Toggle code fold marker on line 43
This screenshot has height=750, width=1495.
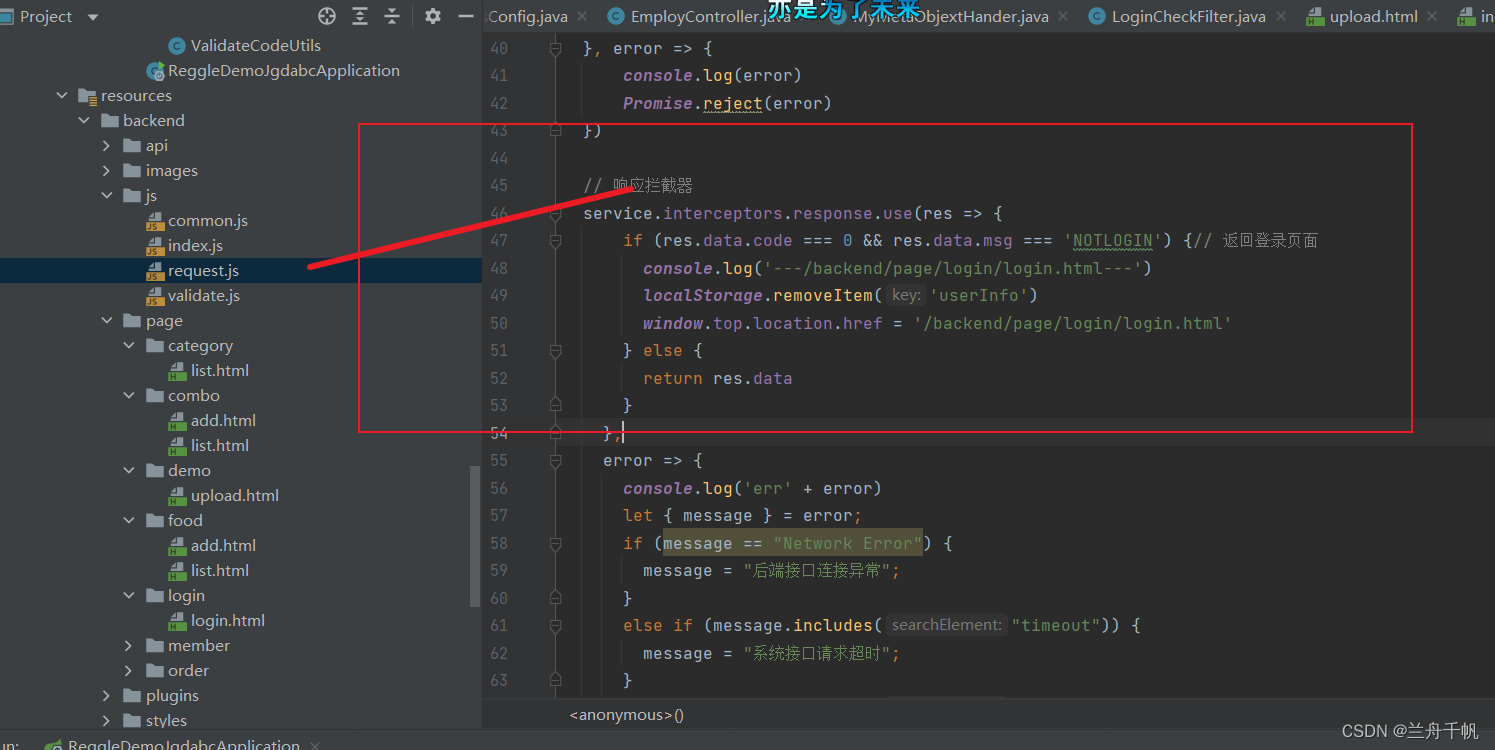point(556,130)
